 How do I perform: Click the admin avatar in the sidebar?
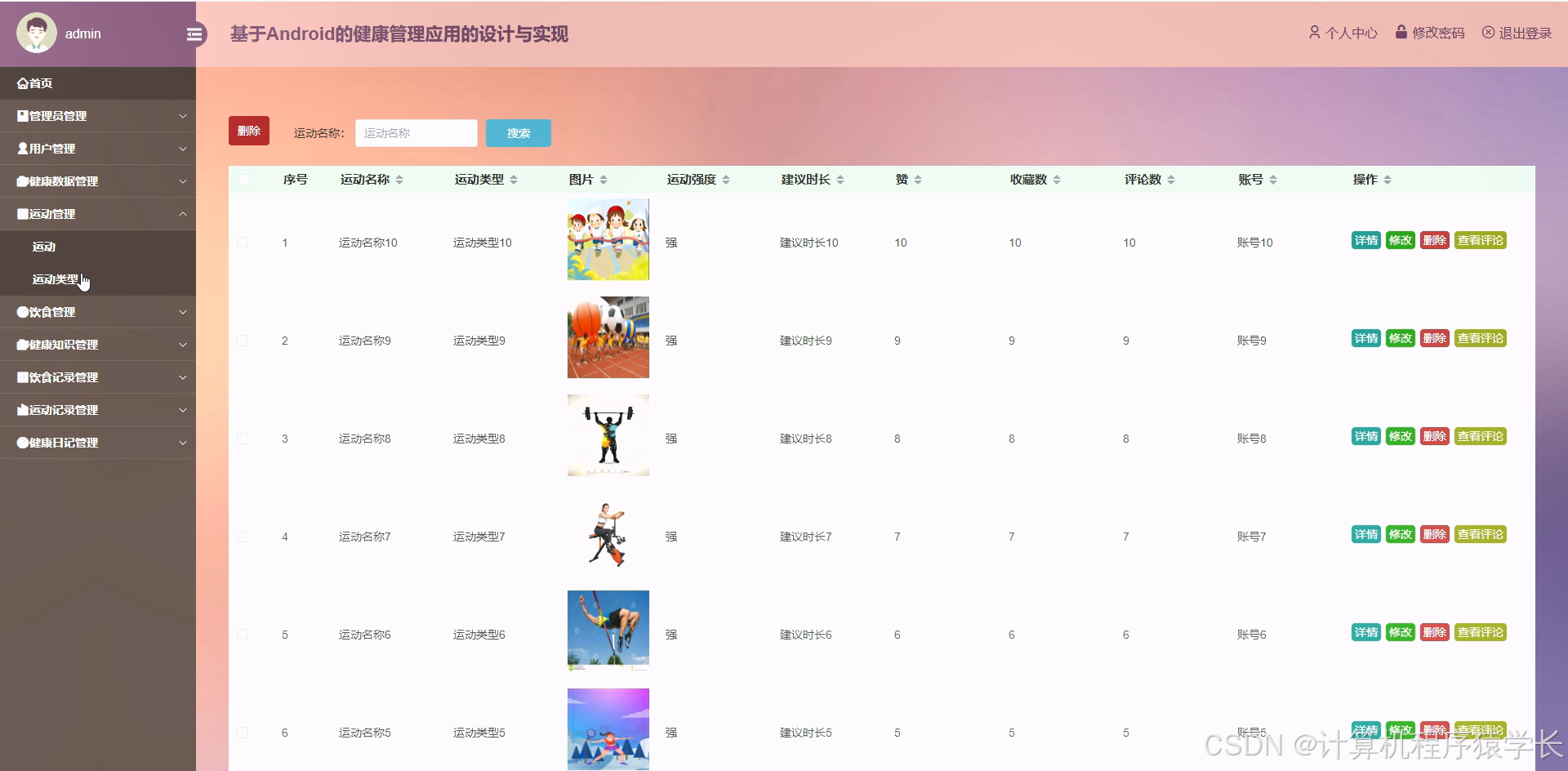[x=37, y=31]
